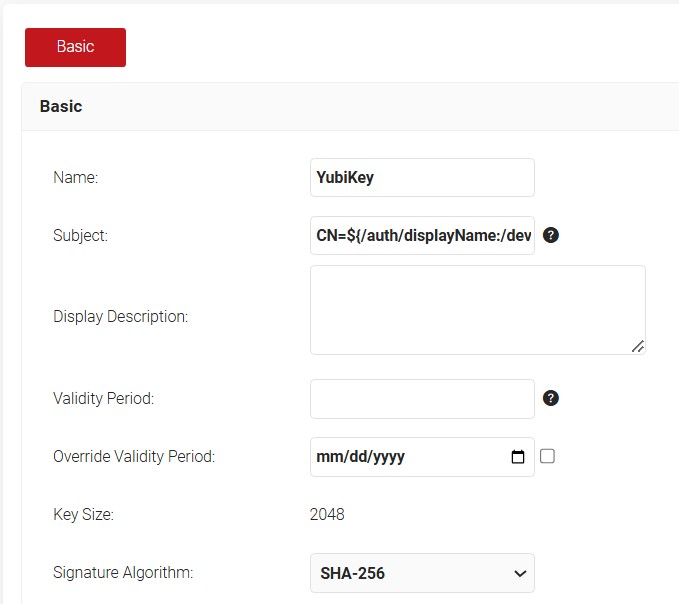Viewport: 679px width, 604px height.
Task: Select the yyyy year segment of date
Action: pyautogui.click(x=387, y=457)
